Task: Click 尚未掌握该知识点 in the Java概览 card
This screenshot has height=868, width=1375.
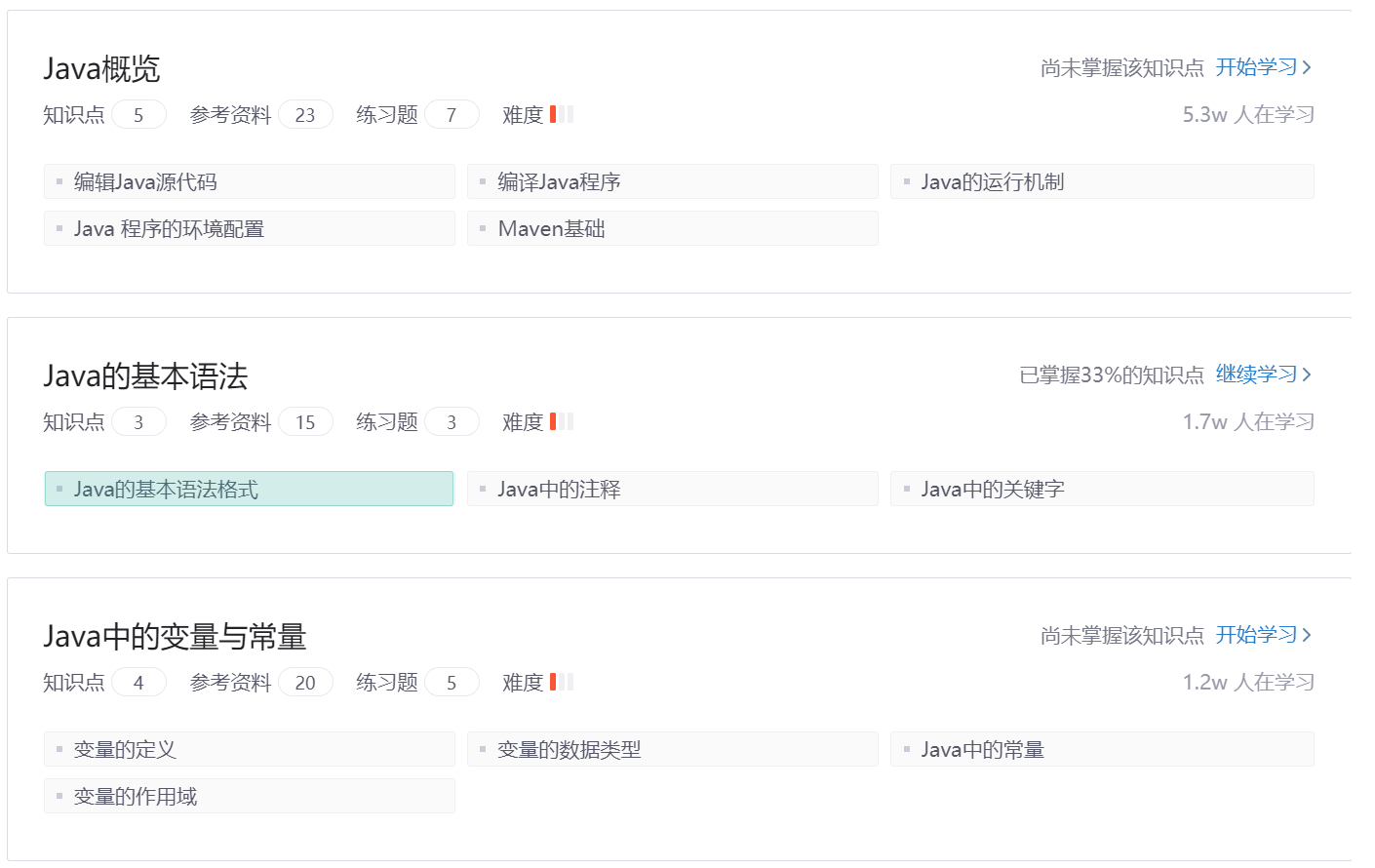Action: click(1122, 68)
